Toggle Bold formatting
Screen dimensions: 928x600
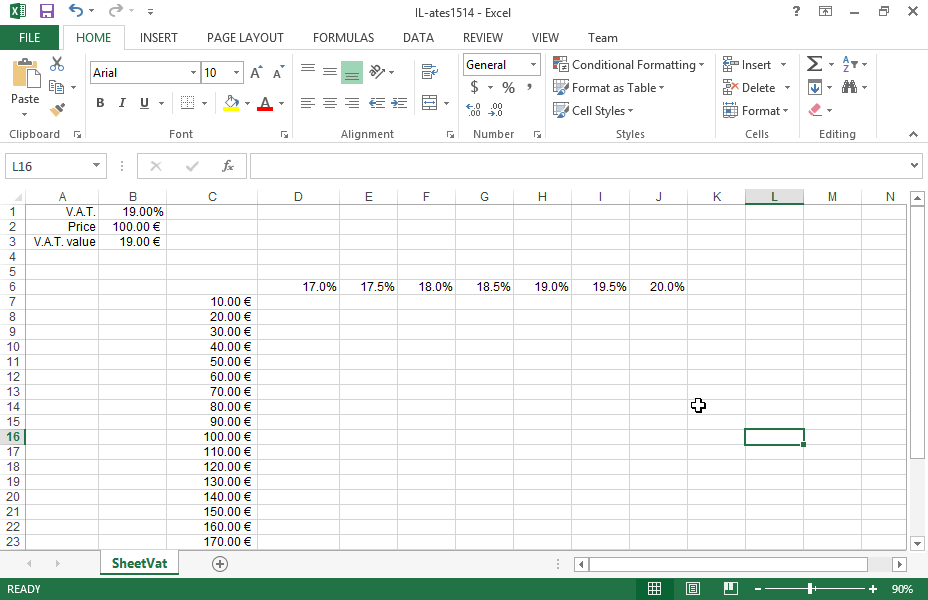[x=100, y=103]
